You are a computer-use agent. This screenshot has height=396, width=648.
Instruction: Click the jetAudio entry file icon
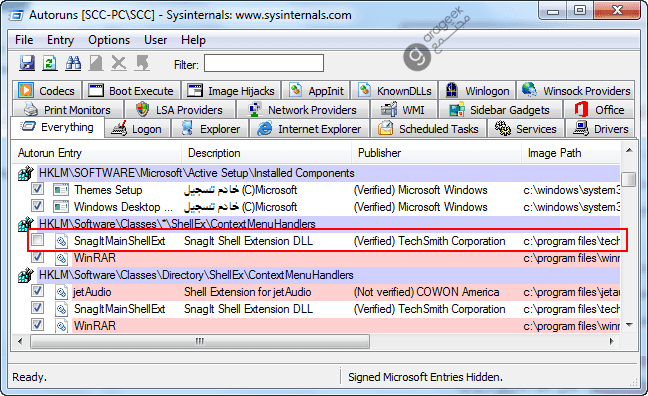[x=62, y=292]
